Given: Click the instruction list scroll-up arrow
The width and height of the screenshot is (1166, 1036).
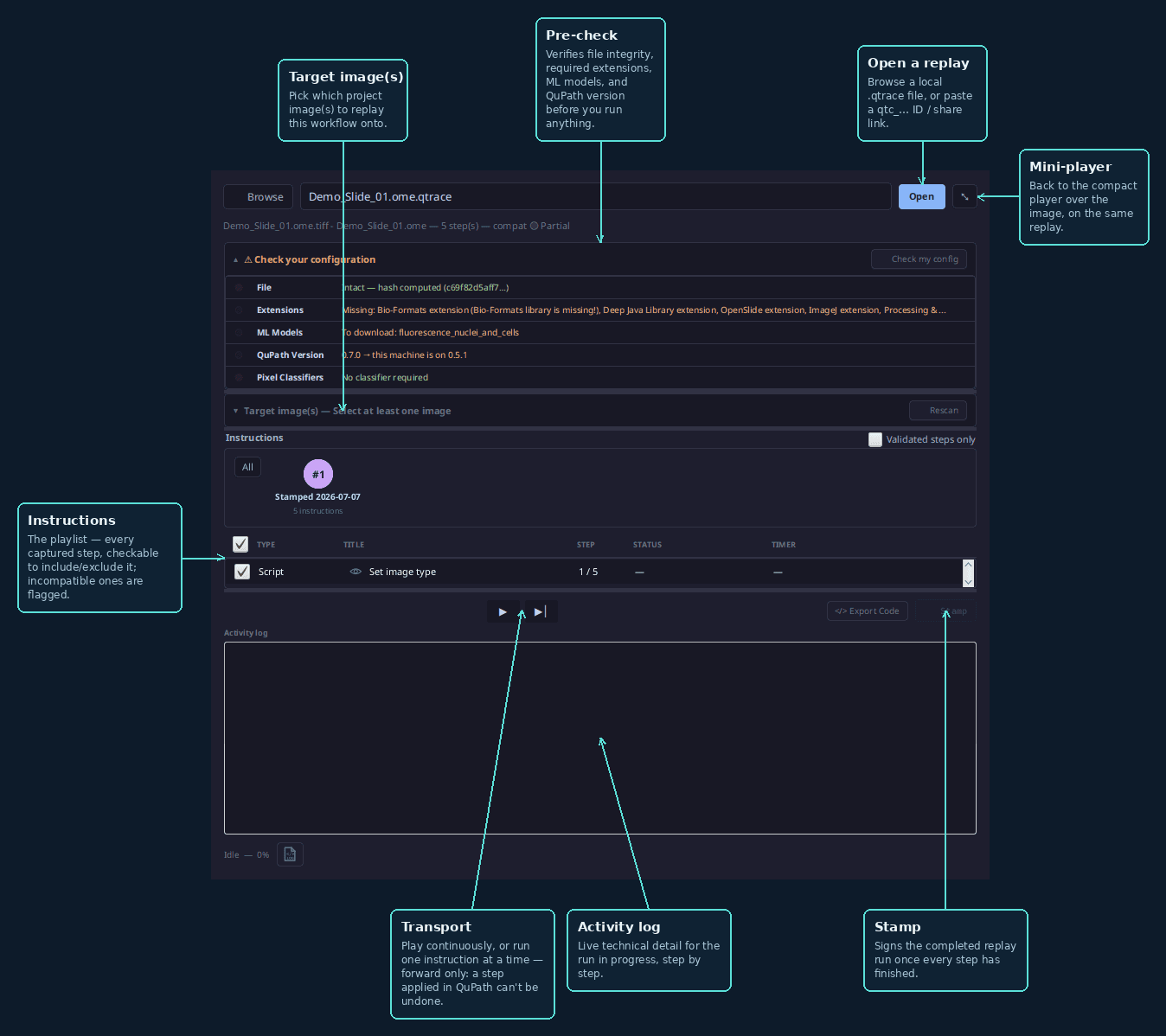Looking at the screenshot, I should point(968,565).
